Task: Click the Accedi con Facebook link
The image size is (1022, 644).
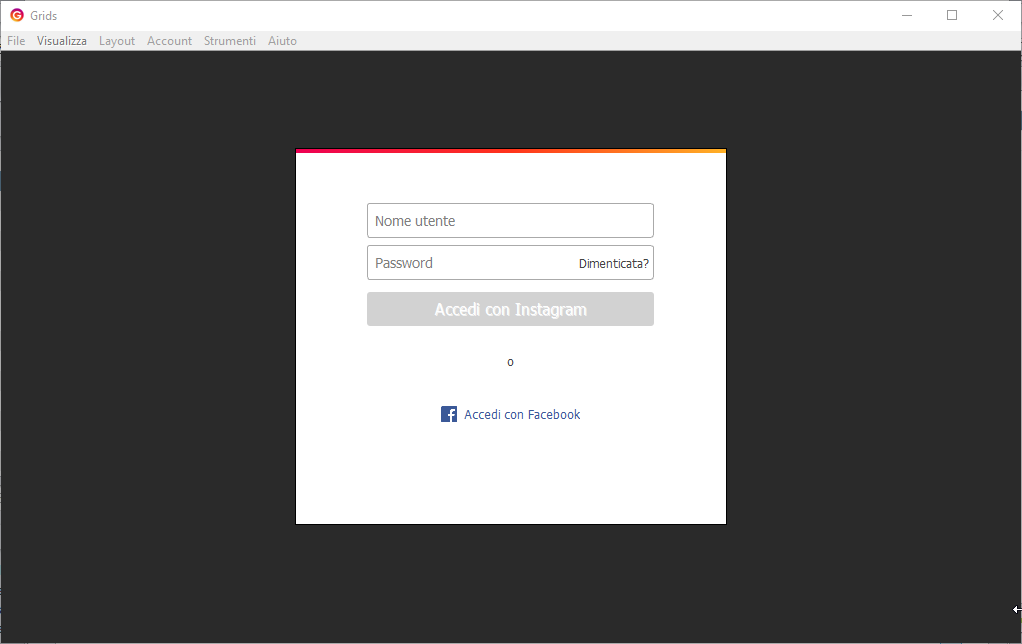Action: (522, 415)
